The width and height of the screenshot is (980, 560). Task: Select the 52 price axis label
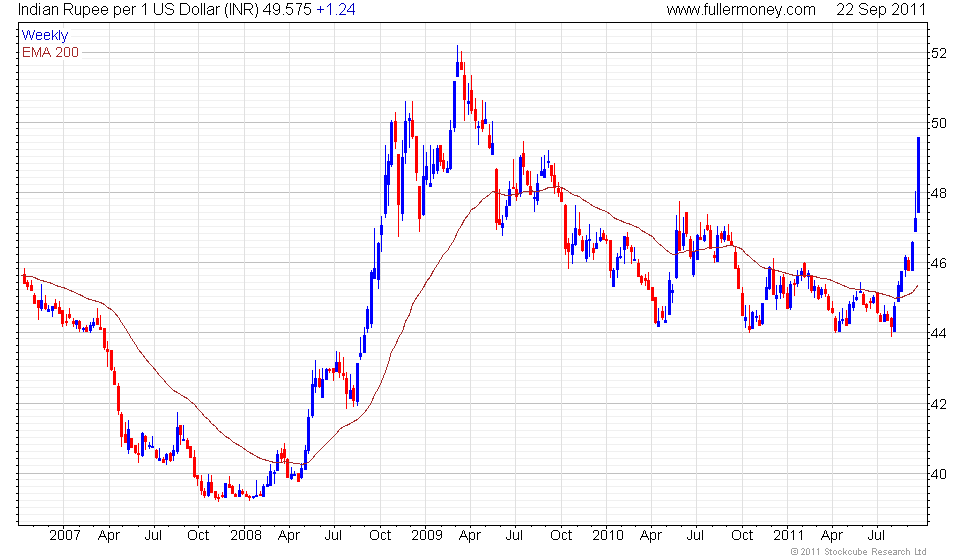click(x=938, y=53)
